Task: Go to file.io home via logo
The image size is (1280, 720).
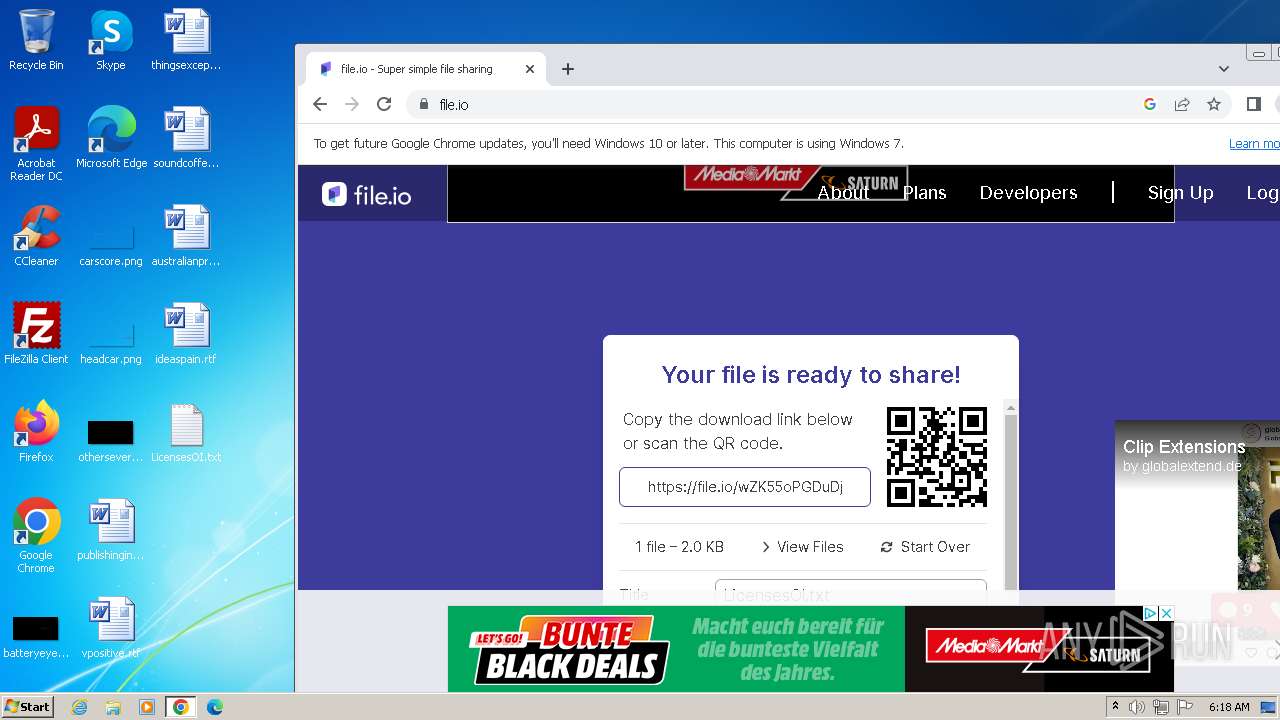Action: tap(366, 195)
